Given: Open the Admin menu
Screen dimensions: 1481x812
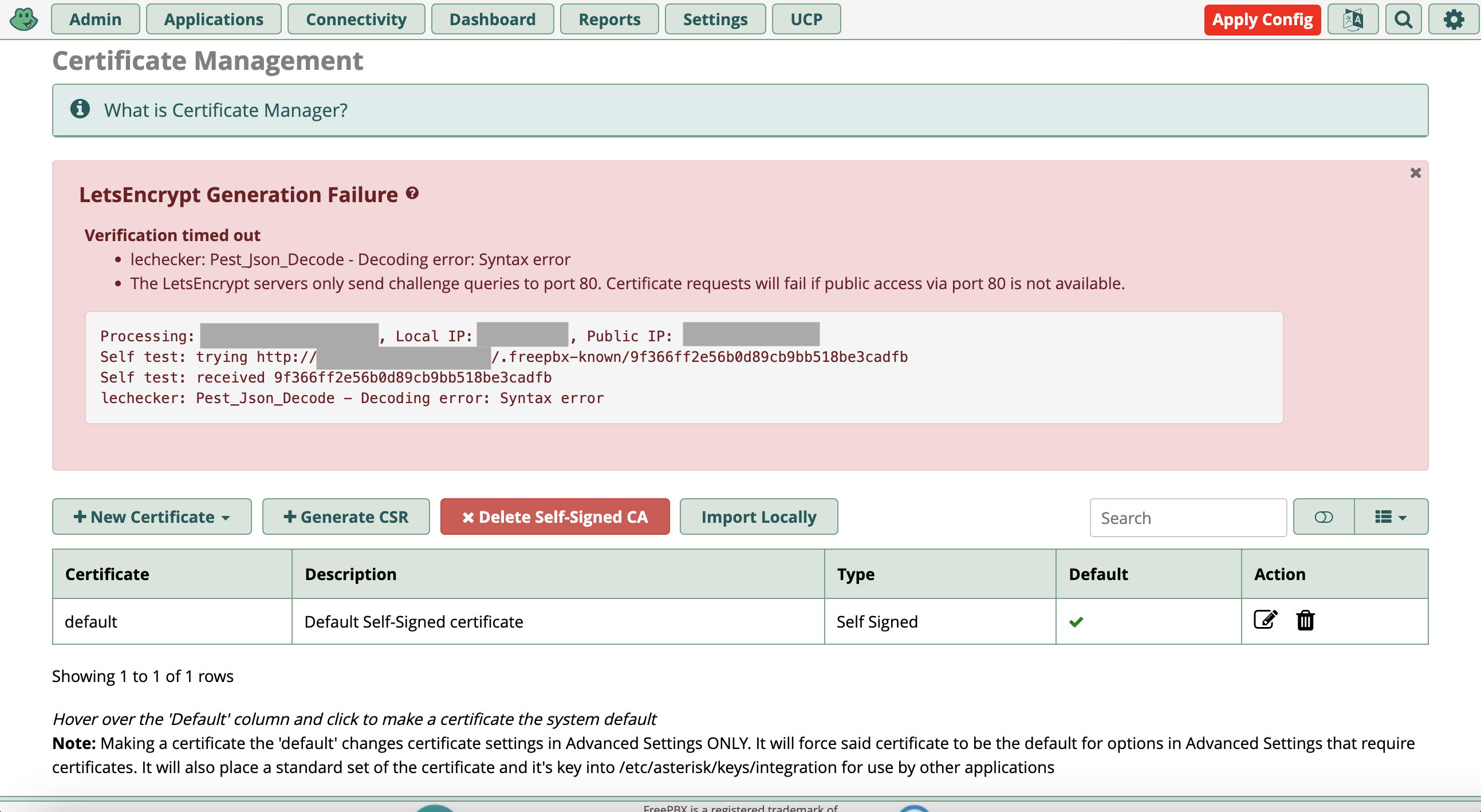Looking at the screenshot, I should point(96,19).
